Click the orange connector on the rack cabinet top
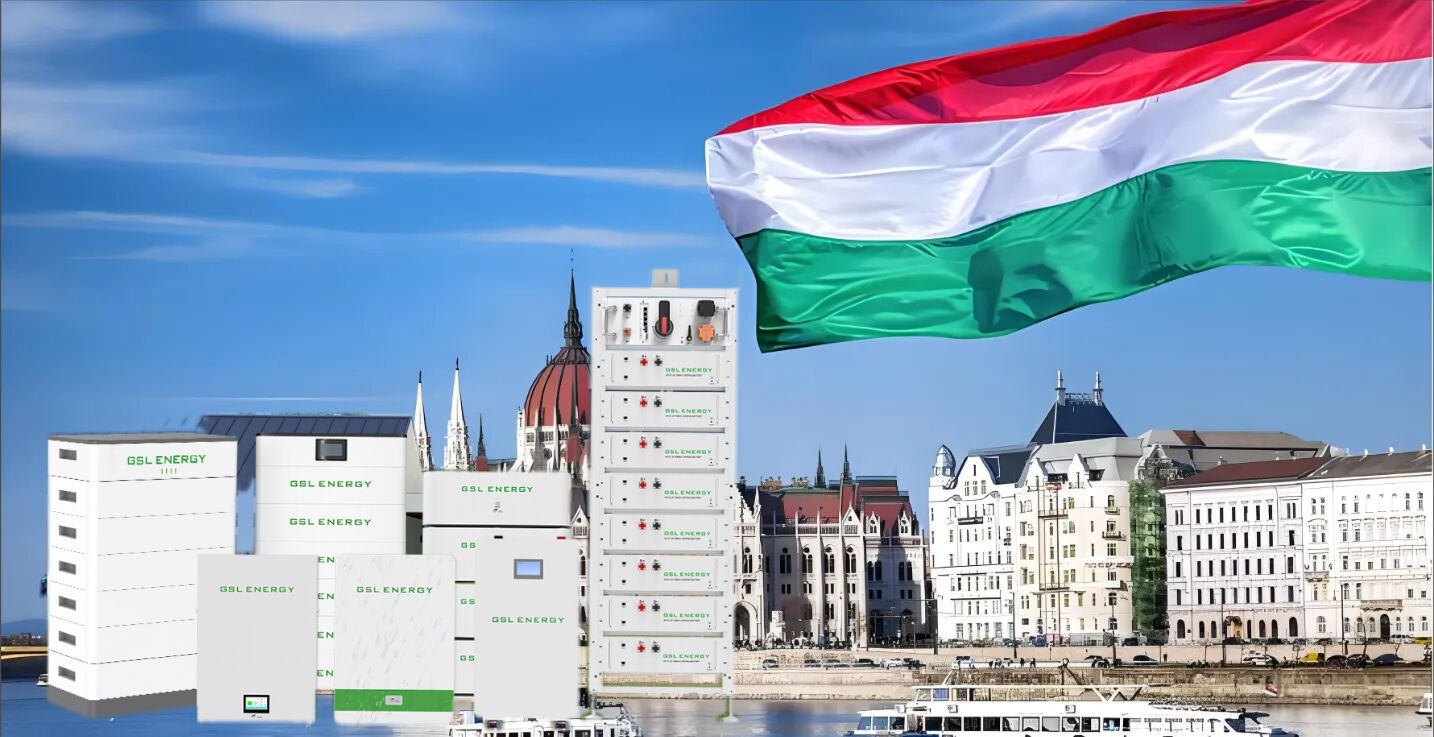Image resolution: width=1434 pixels, height=737 pixels. [706, 332]
